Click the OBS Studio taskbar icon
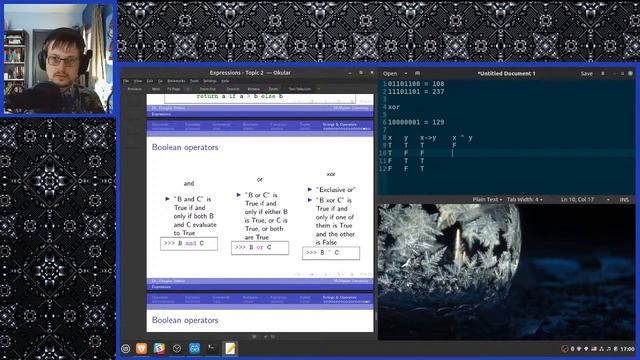Image resolution: width=640 pixels, height=360 pixels. click(177, 348)
